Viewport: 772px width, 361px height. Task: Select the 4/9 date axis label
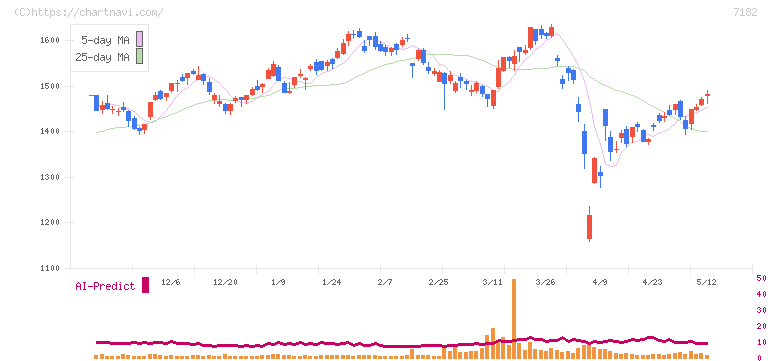coord(600,282)
